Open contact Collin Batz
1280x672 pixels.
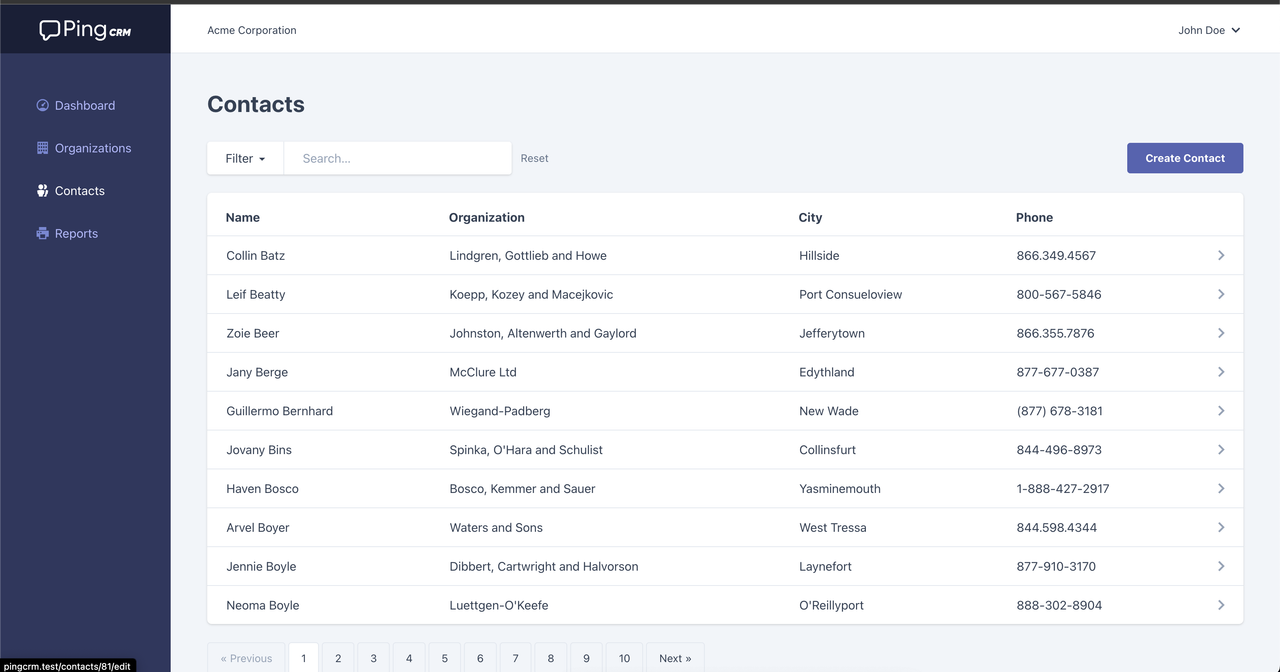[255, 256]
